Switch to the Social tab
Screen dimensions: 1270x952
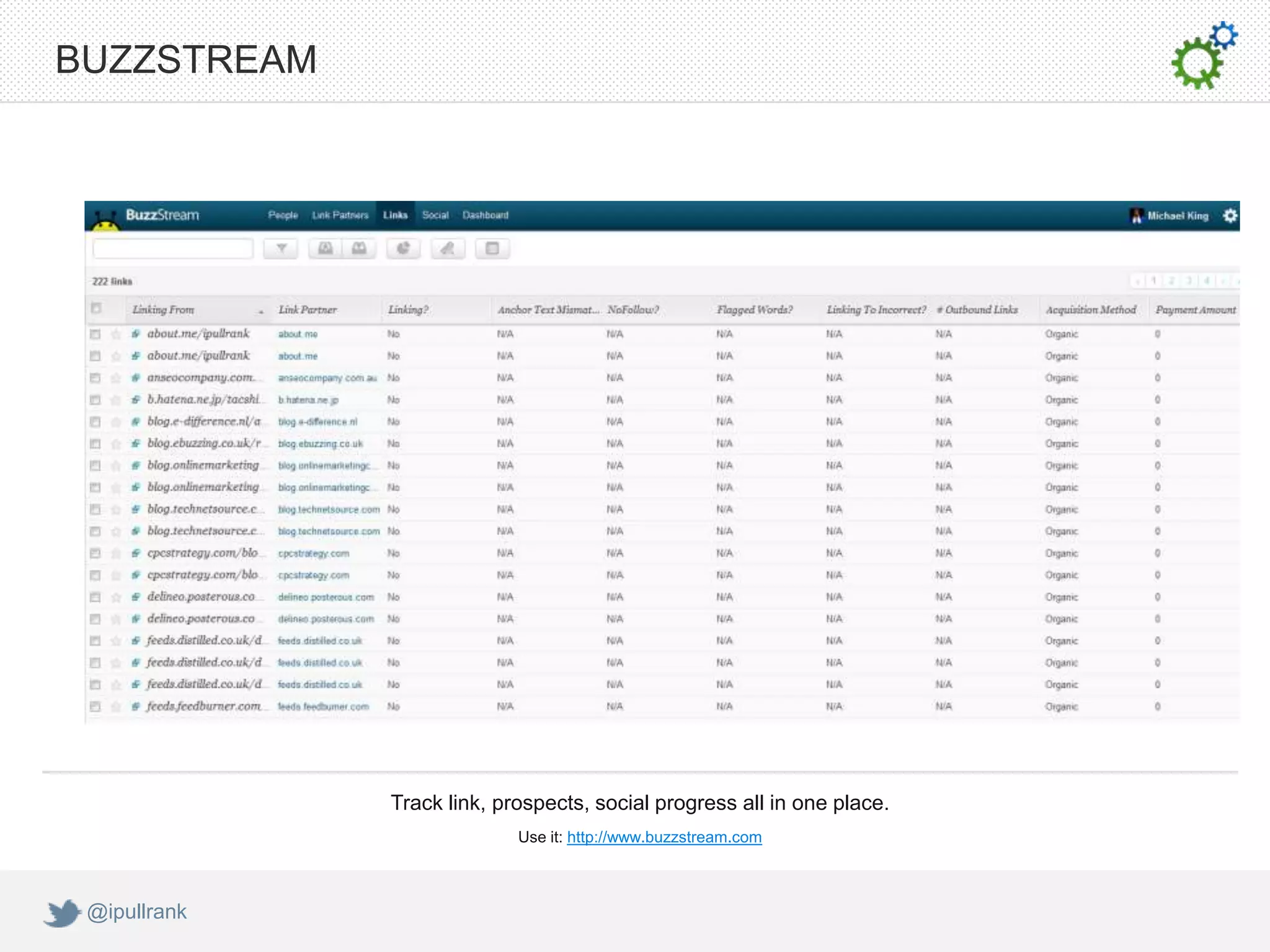click(x=435, y=215)
